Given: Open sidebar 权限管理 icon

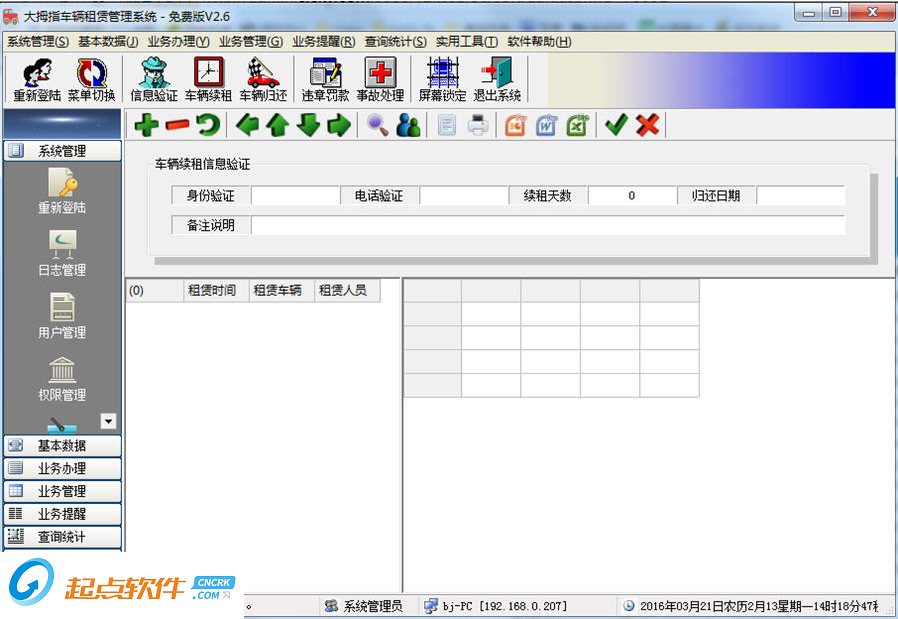Looking at the screenshot, I should [x=62, y=378].
